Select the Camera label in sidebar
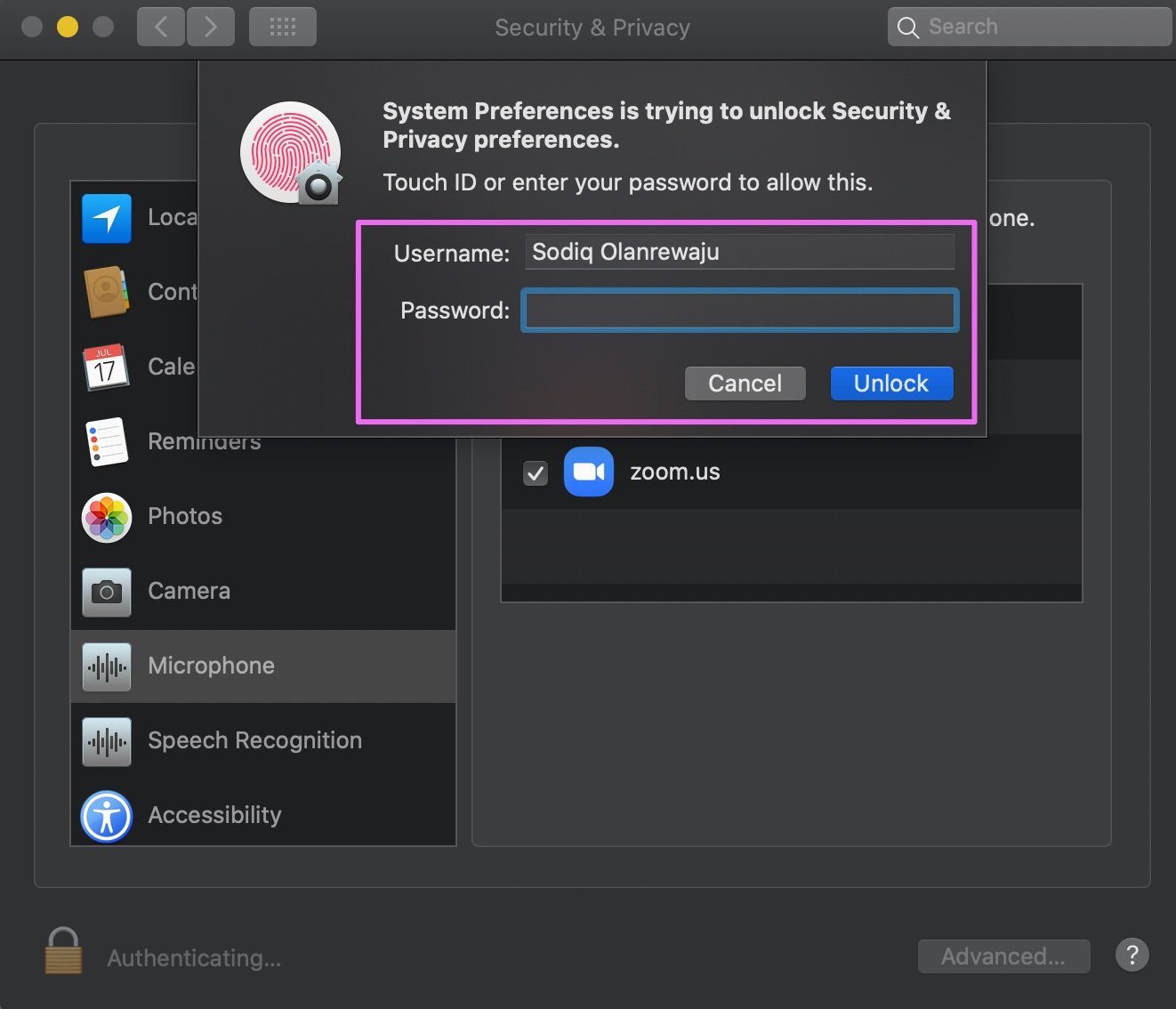The width and height of the screenshot is (1176, 1009). 189,591
